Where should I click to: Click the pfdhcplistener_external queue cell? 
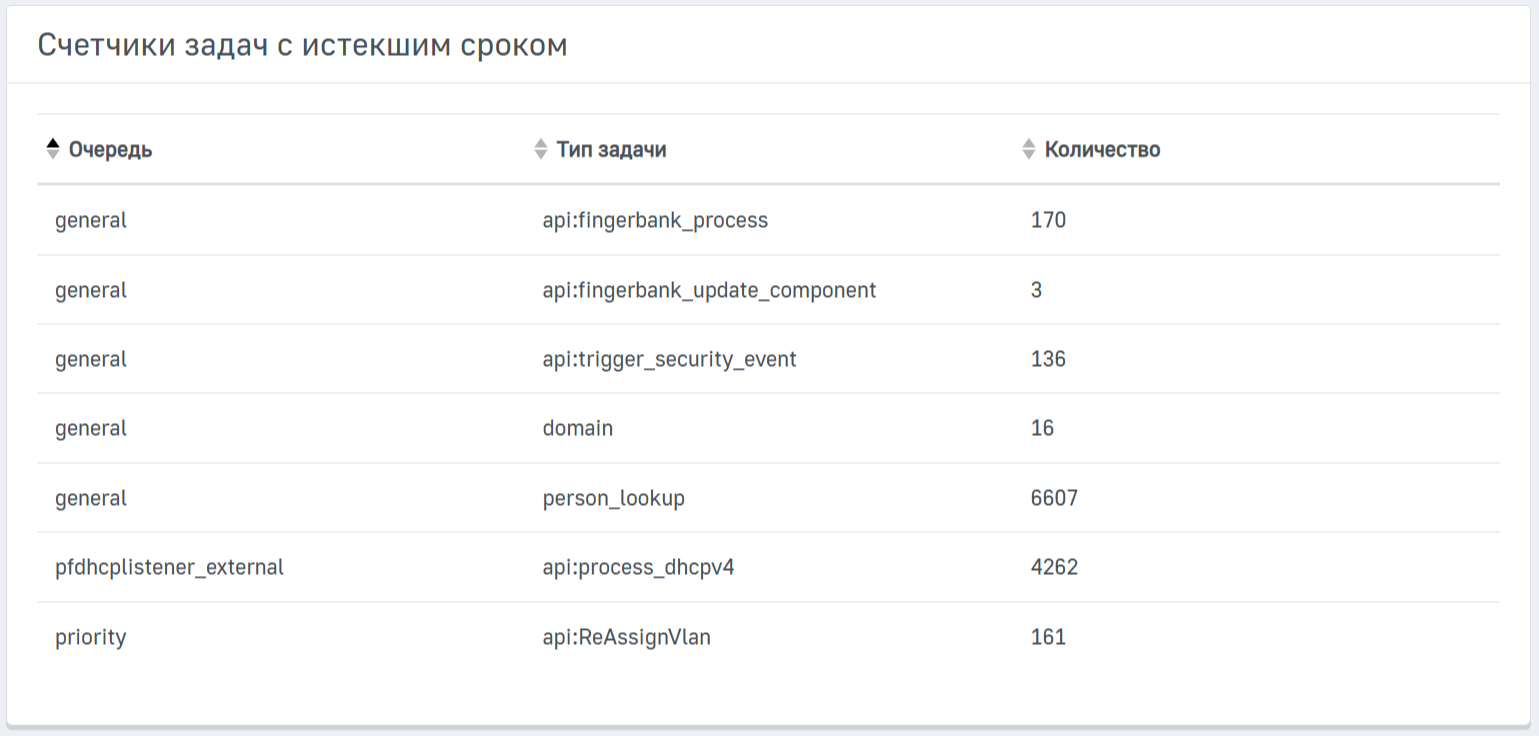[x=169, y=568]
